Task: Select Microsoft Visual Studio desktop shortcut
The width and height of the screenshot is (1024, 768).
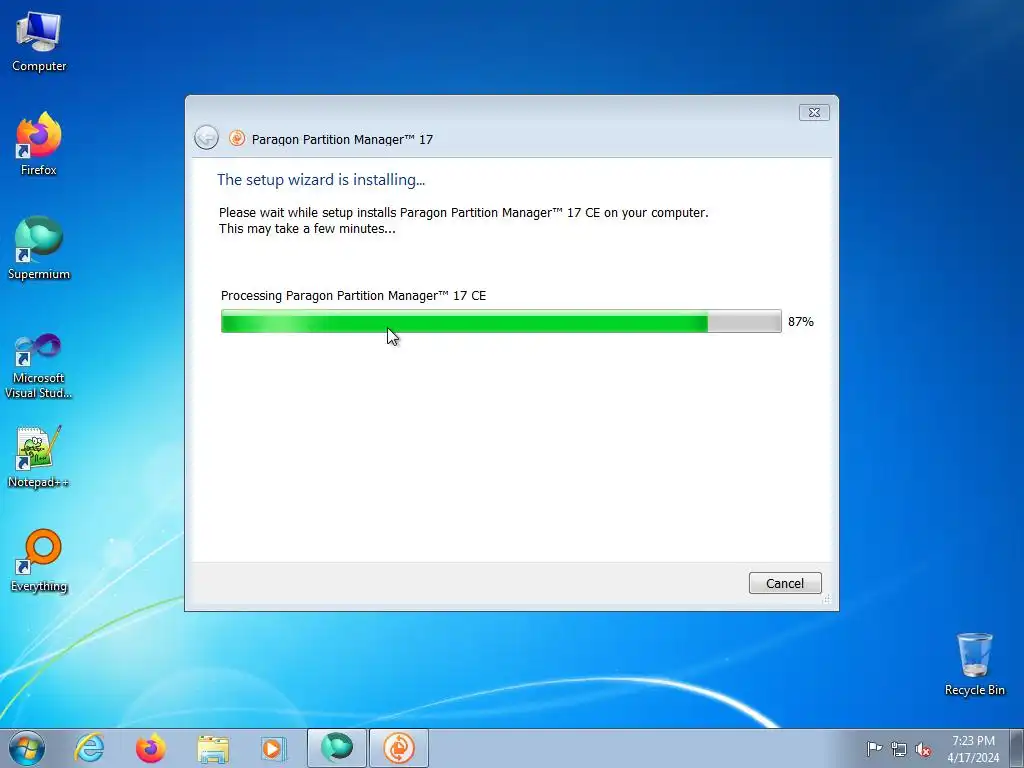Action: tap(39, 366)
